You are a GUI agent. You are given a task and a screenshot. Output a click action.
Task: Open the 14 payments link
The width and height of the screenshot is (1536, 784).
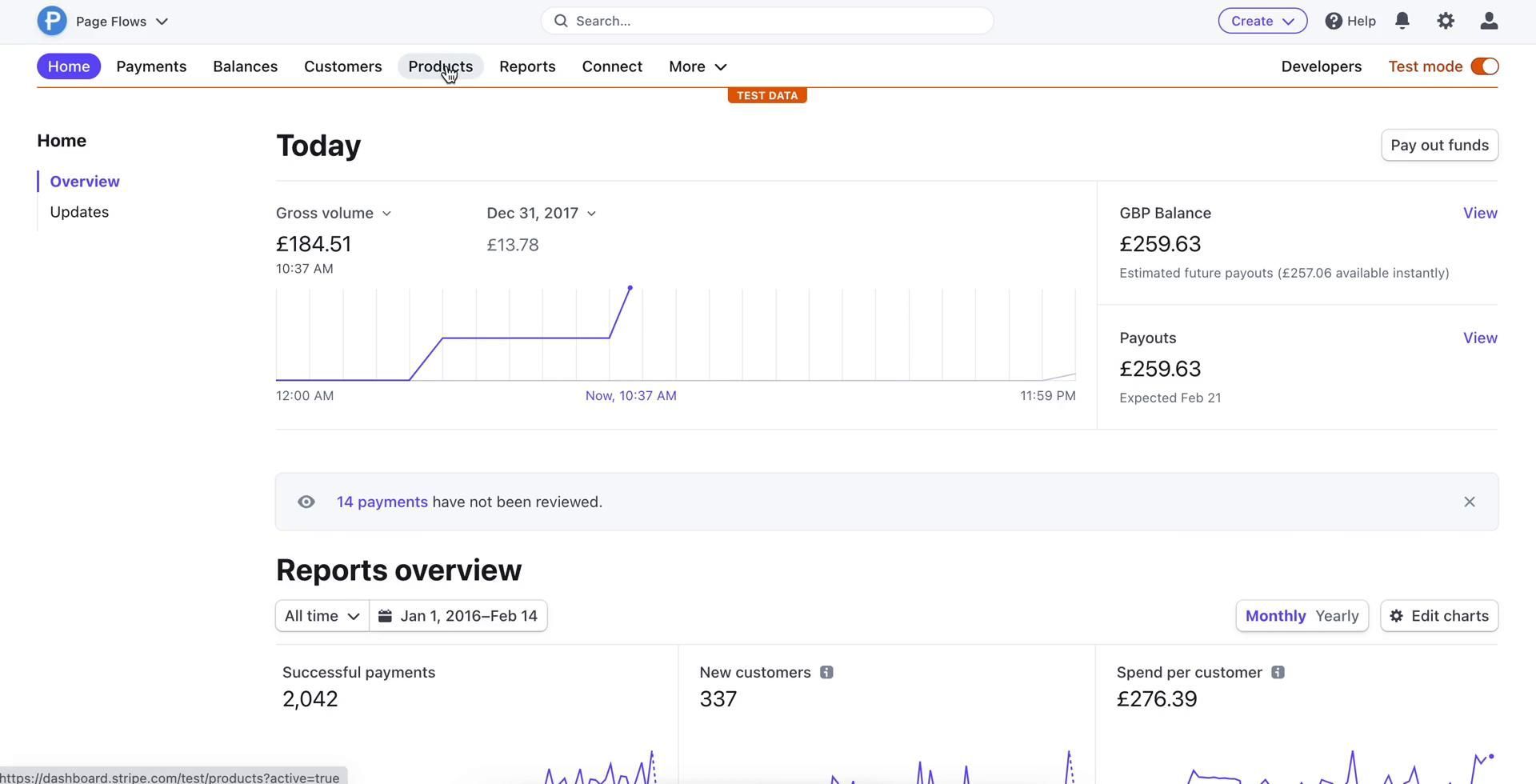click(x=382, y=502)
